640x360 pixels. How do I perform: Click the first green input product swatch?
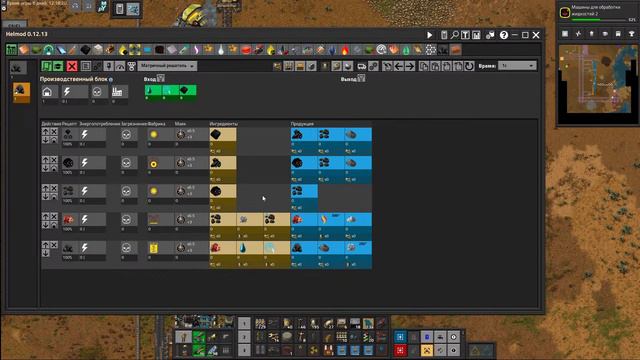pyautogui.click(x=153, y=91)
